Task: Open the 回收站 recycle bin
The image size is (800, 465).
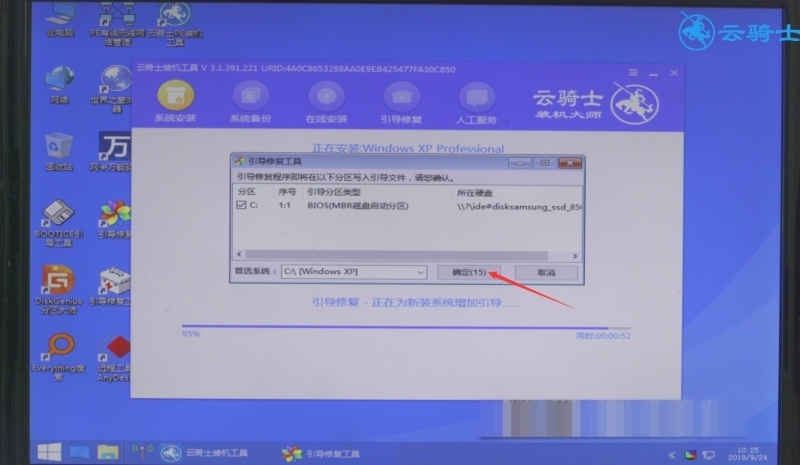Action: tap(59, 152)
